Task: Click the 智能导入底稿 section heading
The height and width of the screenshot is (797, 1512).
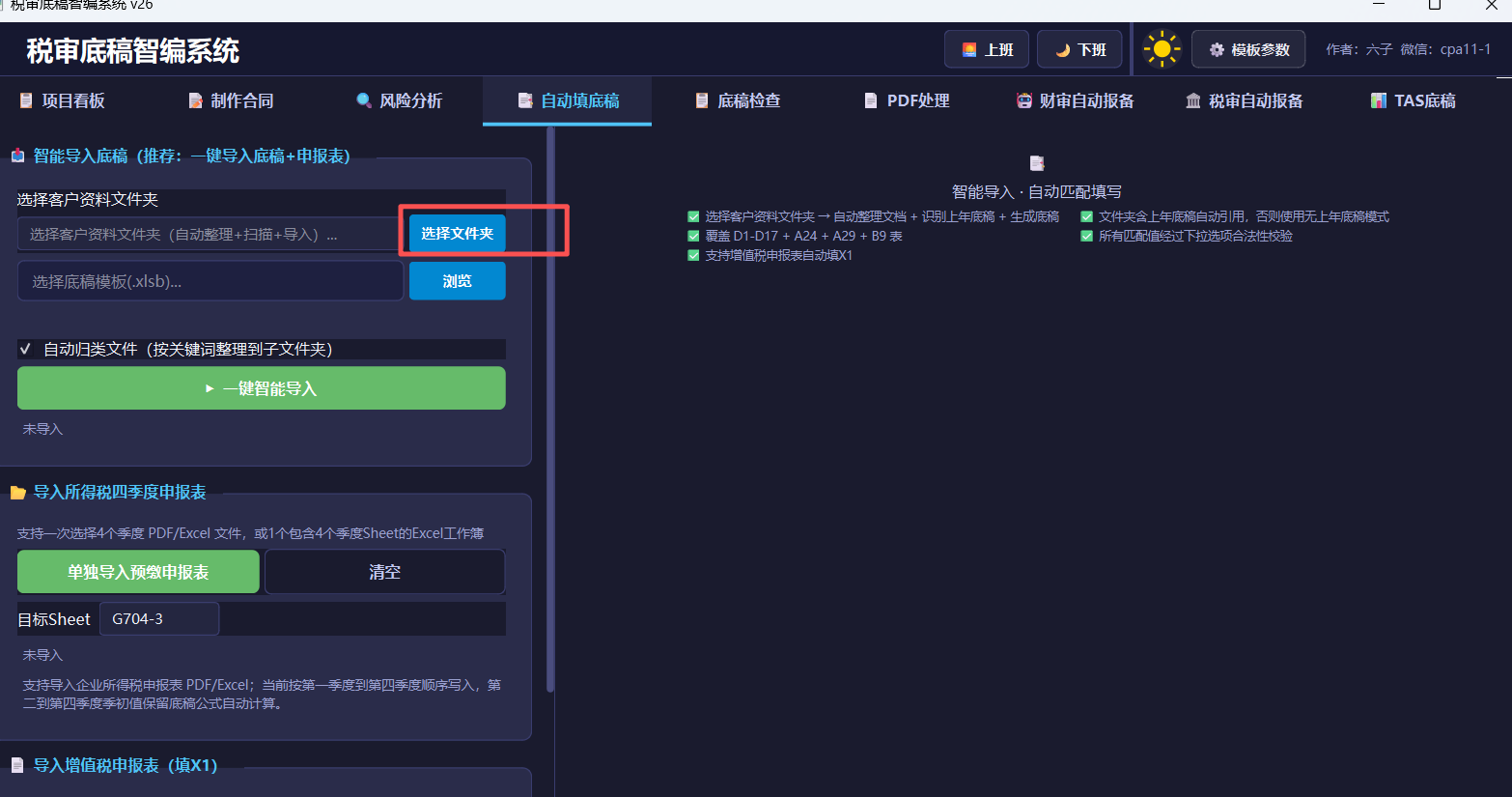Action: pos(191,156)
